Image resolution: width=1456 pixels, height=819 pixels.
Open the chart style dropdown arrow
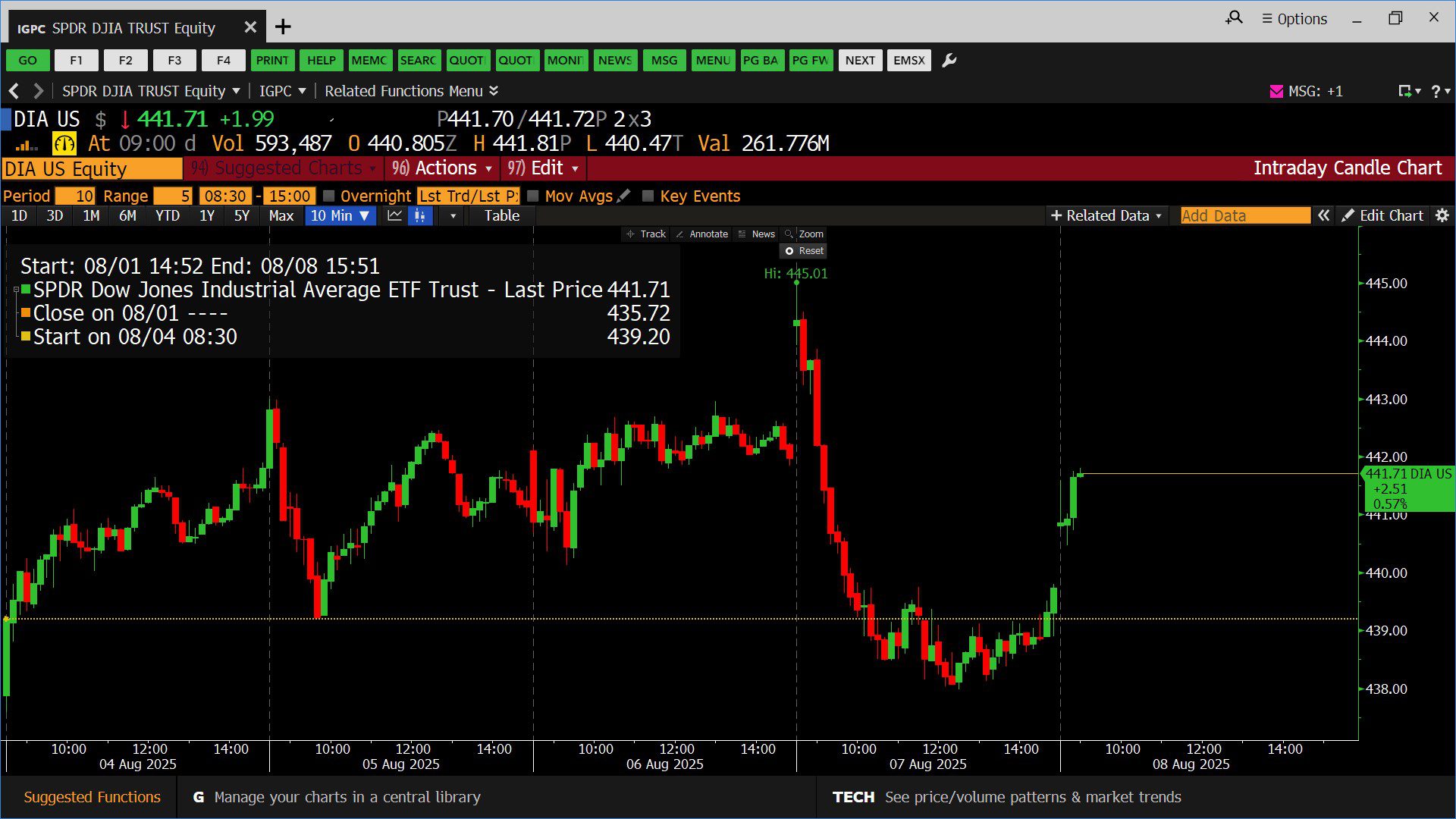453,215
